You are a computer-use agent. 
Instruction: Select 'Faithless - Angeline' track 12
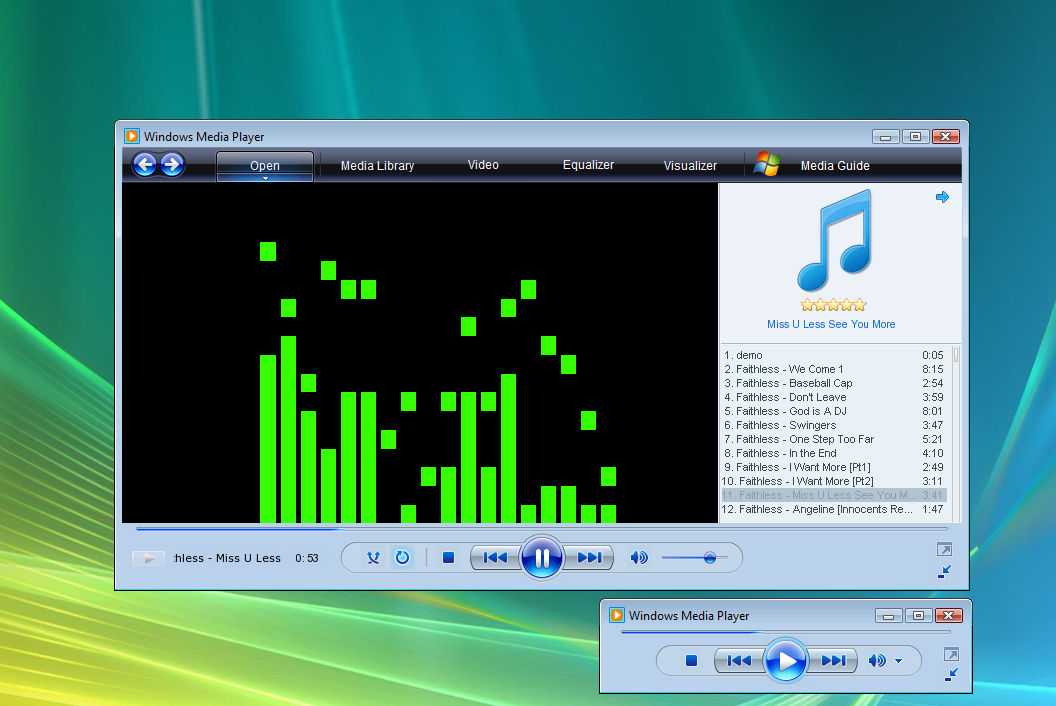pos(834,509)
